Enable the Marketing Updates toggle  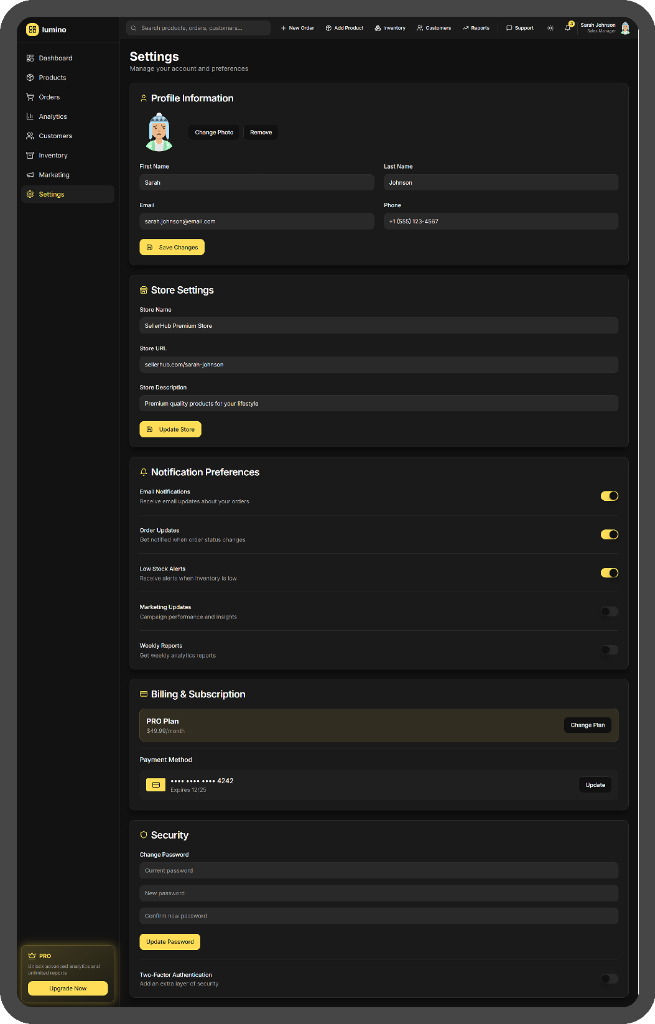pos(609,611)
